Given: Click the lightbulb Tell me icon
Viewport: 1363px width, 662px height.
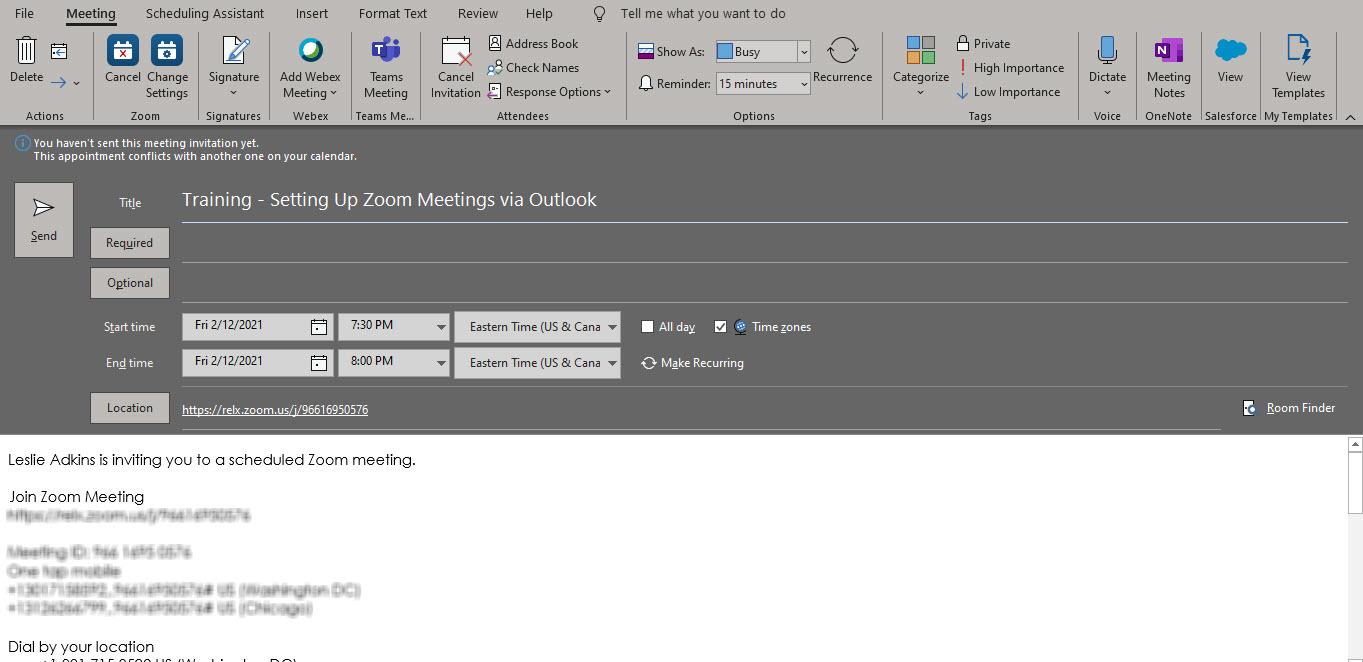Looking at the screenshot, I should [x=599, y=14].
